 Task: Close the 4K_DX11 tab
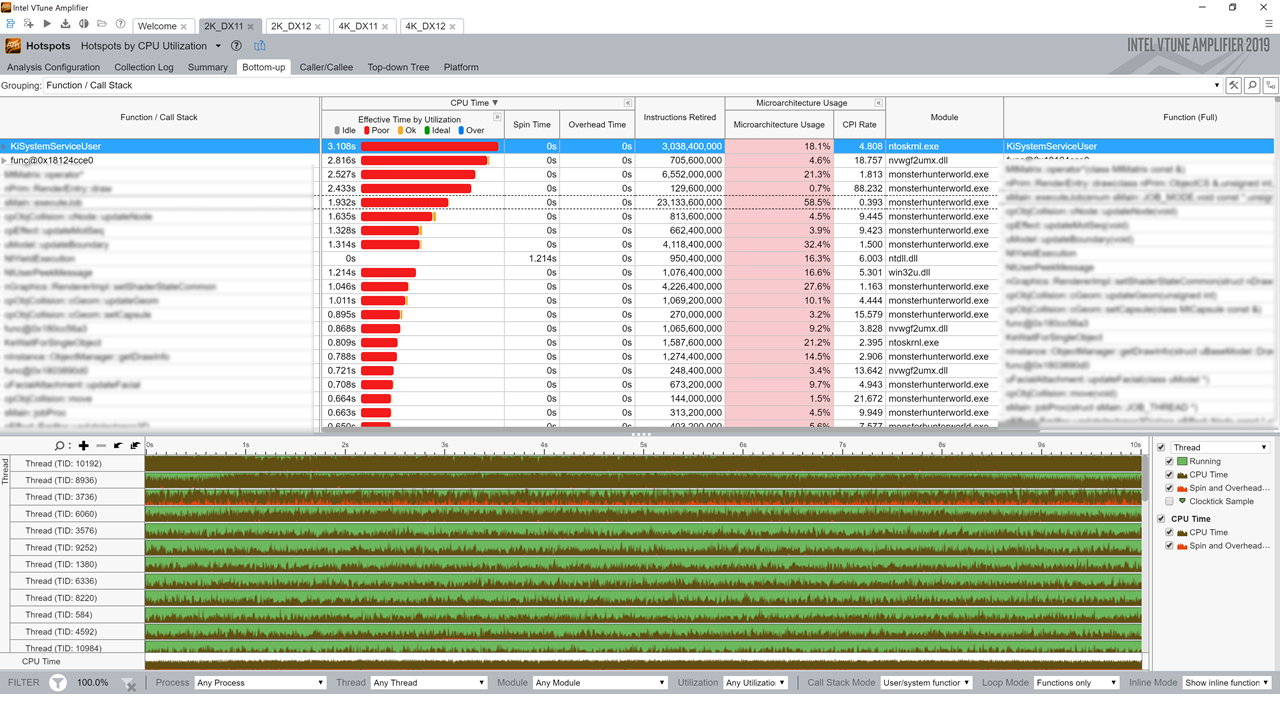click(x=385, y=26)
